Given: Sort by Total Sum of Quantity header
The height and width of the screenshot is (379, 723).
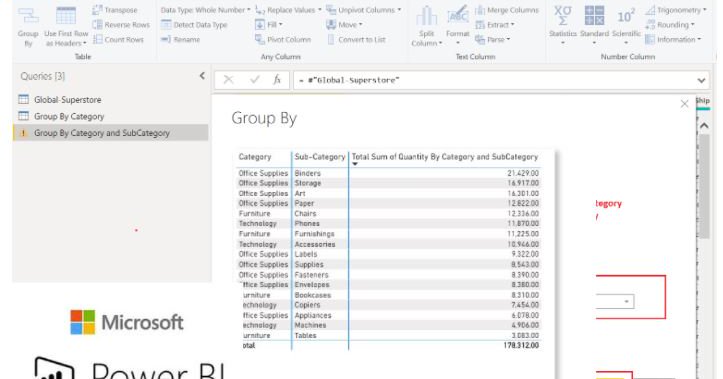Looking at the screenshot, I should 445,157.
